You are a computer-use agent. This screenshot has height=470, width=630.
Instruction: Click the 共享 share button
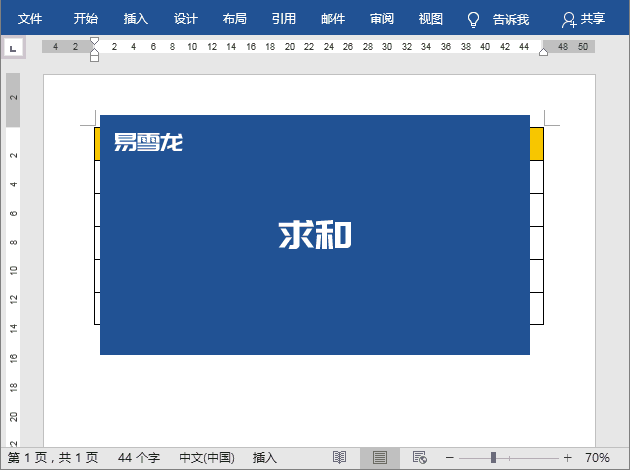pos(583,19)
